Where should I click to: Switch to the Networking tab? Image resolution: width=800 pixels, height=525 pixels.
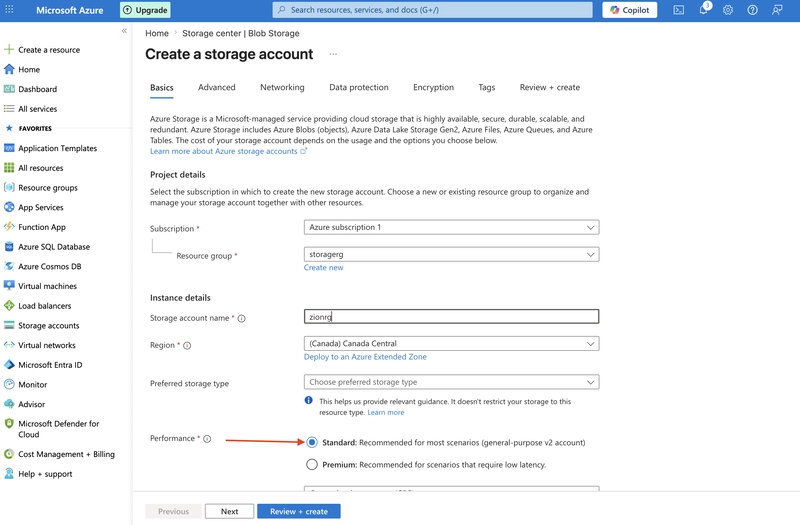(x=282, y=87)
